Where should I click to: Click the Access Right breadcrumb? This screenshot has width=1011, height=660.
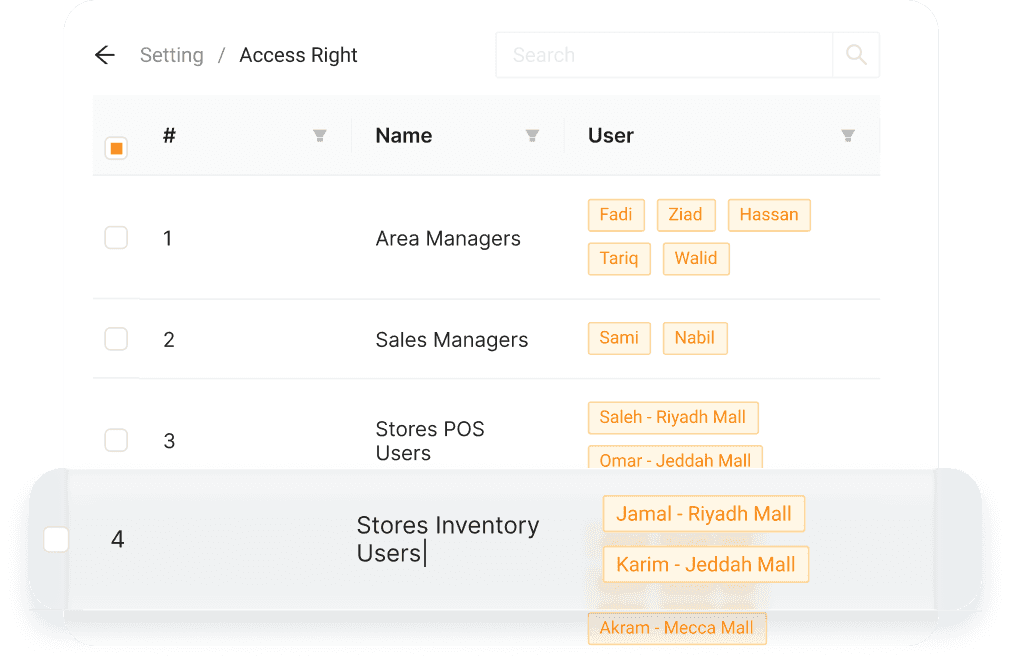click(x=297, y=55)
